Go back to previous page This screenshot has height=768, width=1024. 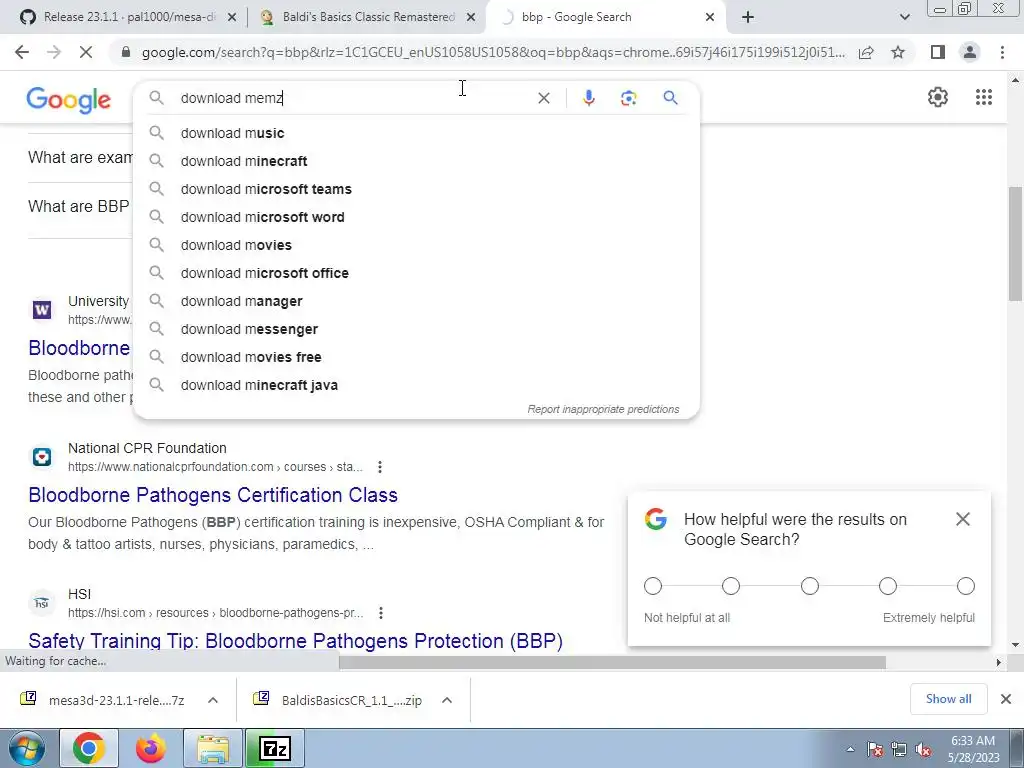(x=22, y=52)
